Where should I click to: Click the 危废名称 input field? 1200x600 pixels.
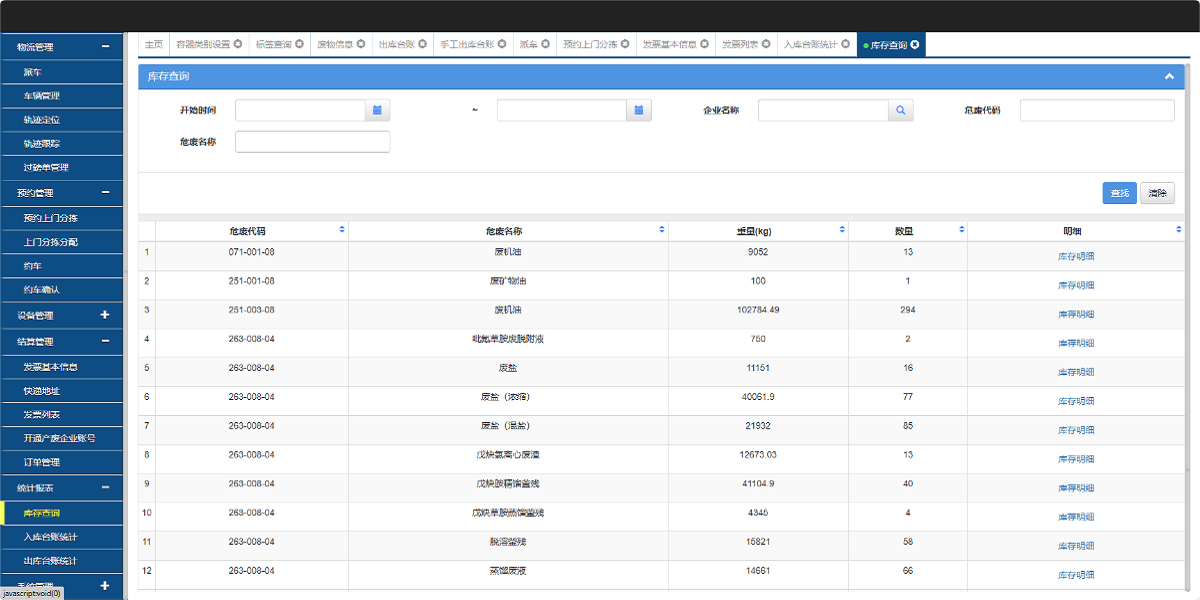point(312,142)
